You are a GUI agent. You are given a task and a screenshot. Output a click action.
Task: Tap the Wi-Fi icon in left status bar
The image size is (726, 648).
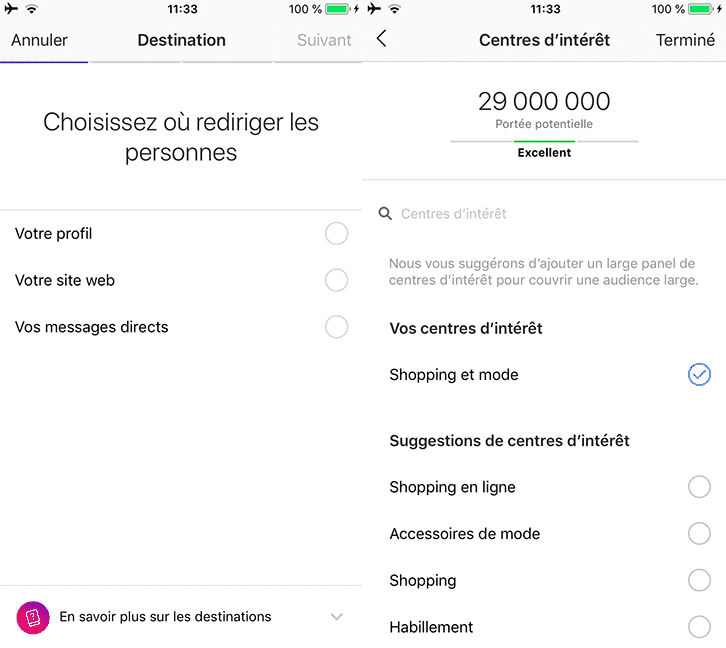[x=31, y=9]
